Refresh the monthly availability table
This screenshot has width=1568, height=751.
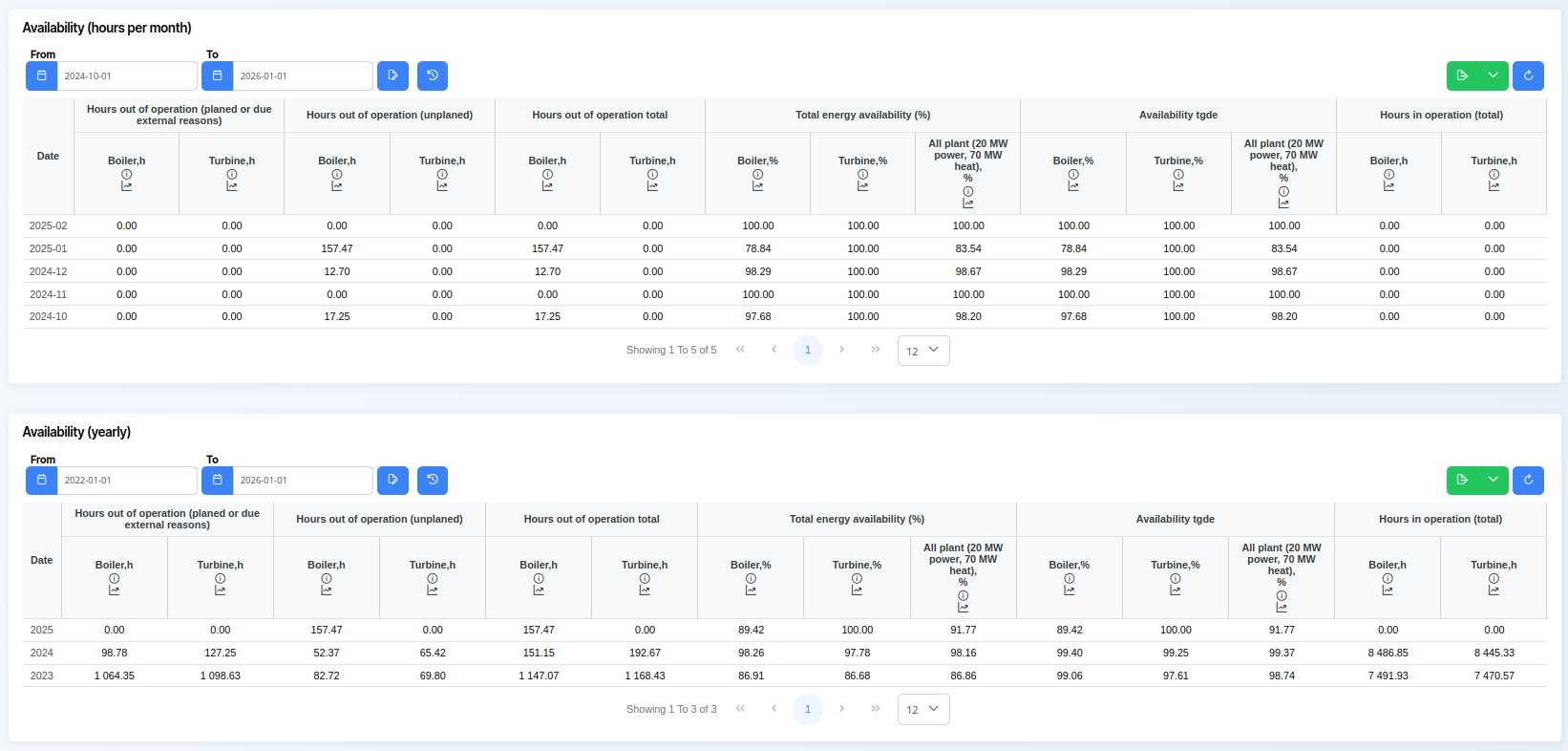pos(1529,75)
